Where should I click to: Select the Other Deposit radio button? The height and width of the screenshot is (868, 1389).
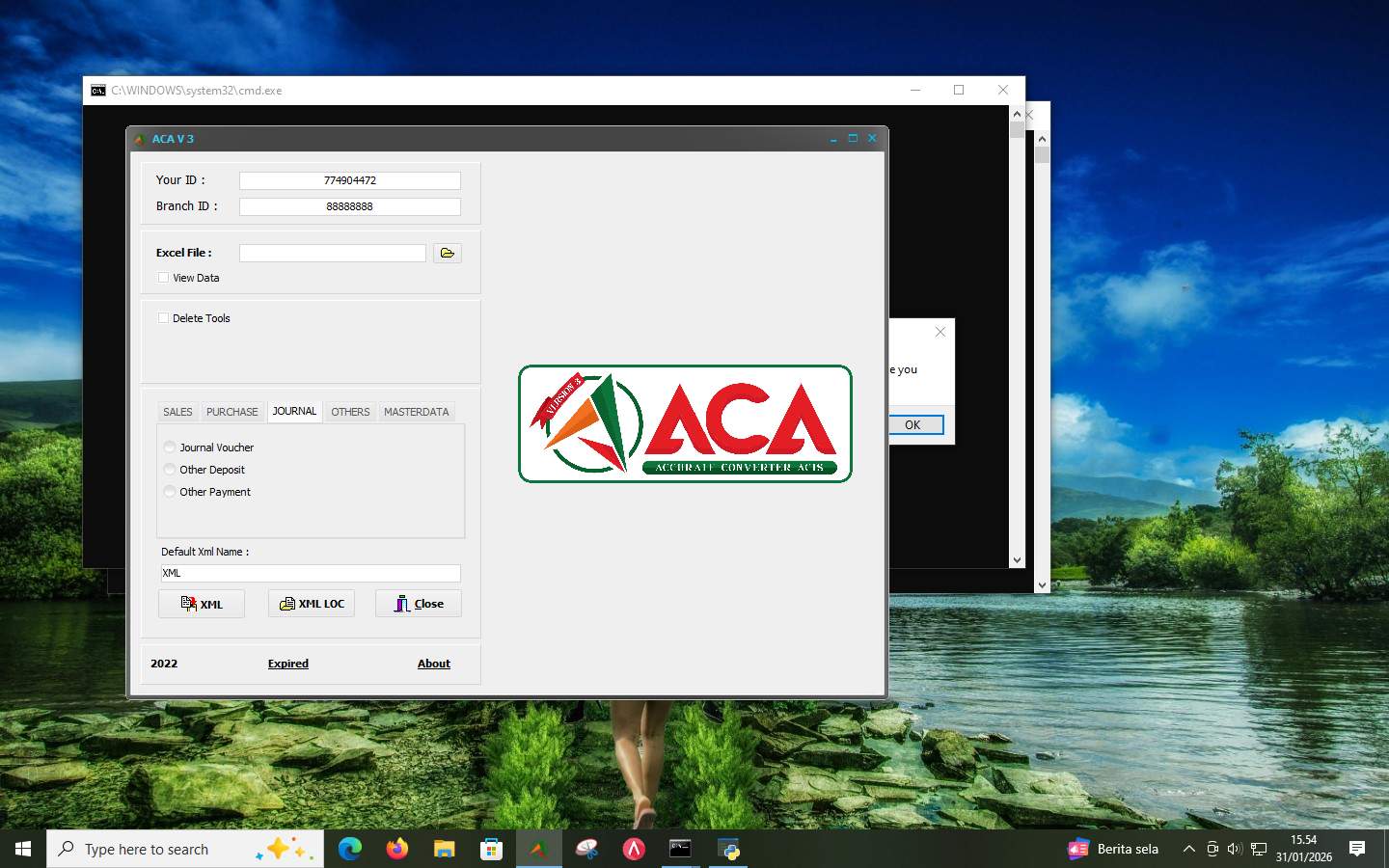coord(170,470)
